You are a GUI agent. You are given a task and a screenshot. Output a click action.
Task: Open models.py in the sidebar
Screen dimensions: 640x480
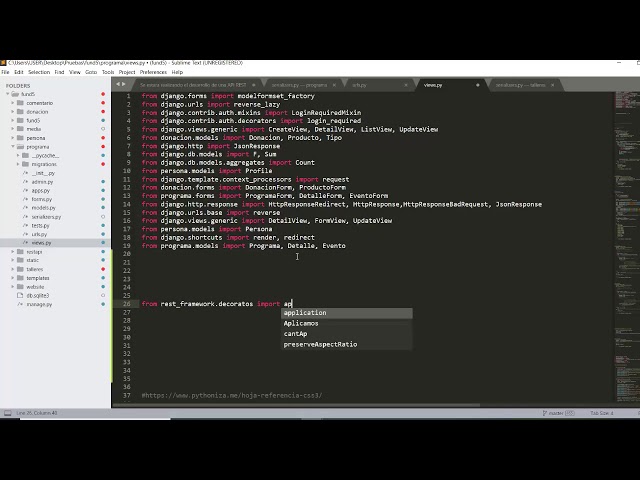(43, 208)
